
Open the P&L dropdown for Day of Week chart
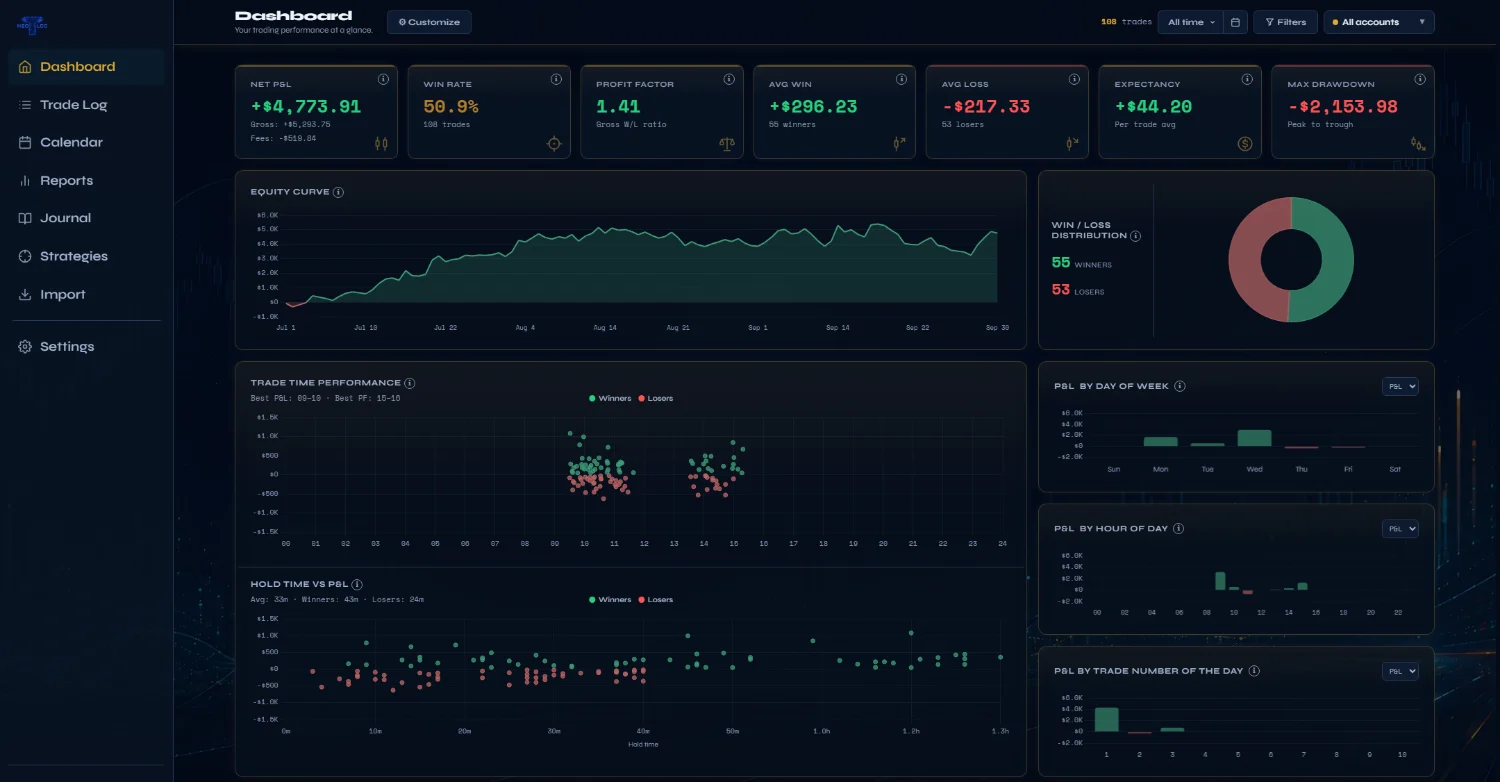tap(1400, 387)
